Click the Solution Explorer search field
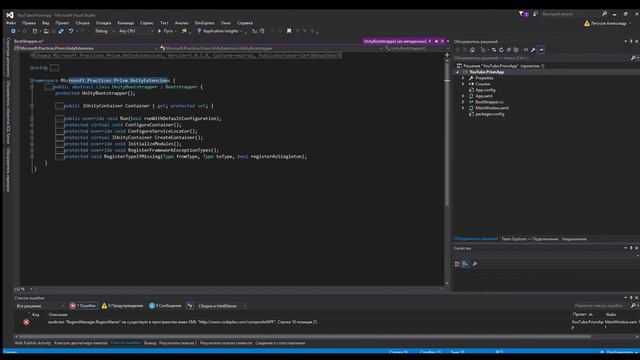The width and height of the screenshot is (640, 360). pyautogui.click(x=541, y=58)
